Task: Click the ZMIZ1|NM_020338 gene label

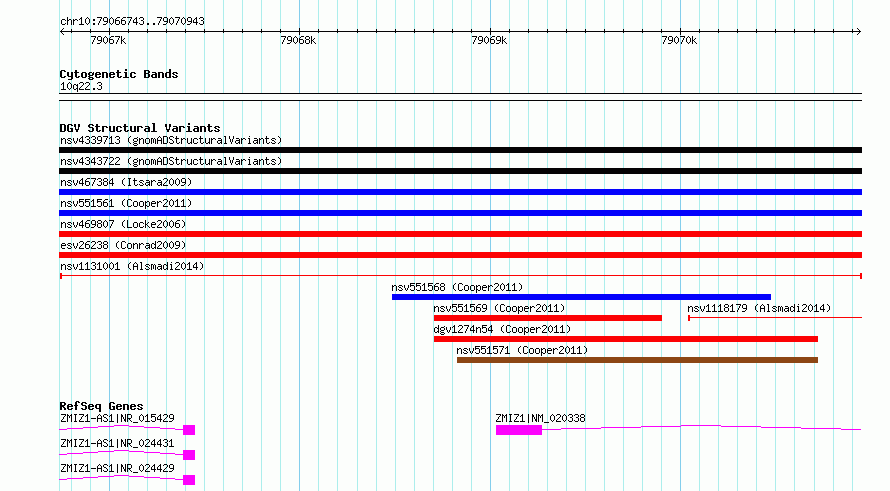Action: click(540, 418)
